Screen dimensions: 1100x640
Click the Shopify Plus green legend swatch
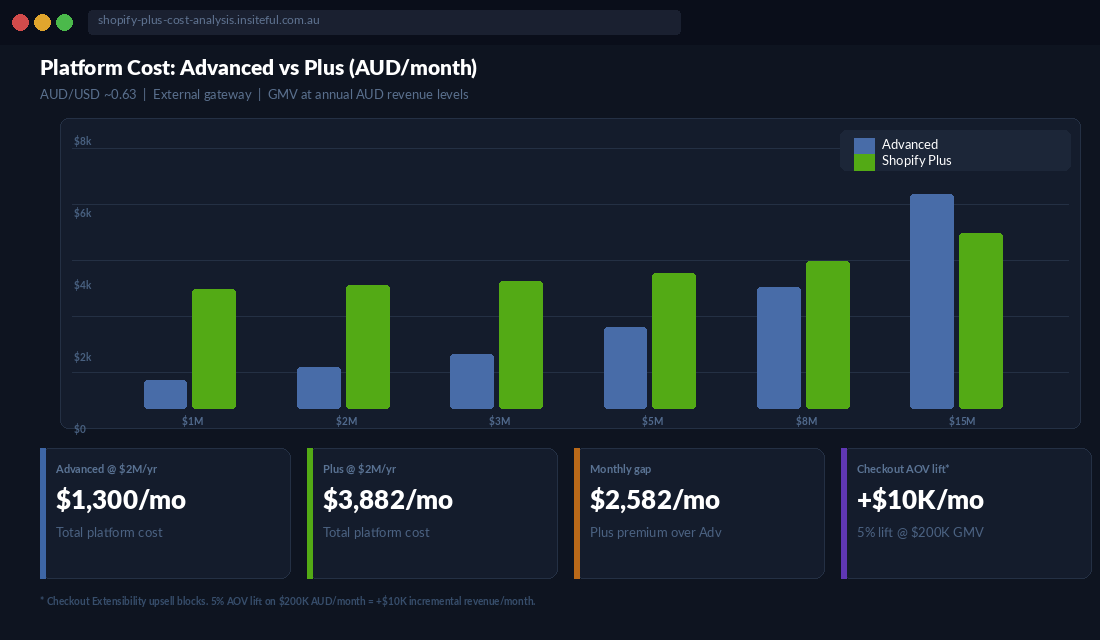coord(864,162)
